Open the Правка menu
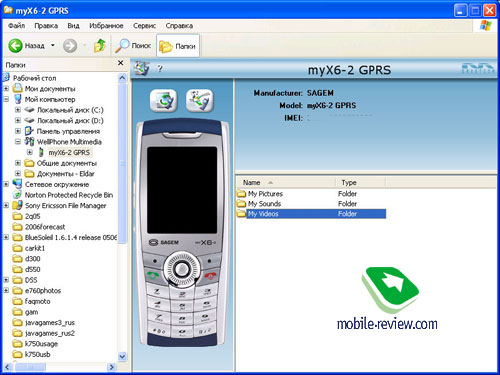Viewport: 500px width, 375px height. tap(46, 26)
